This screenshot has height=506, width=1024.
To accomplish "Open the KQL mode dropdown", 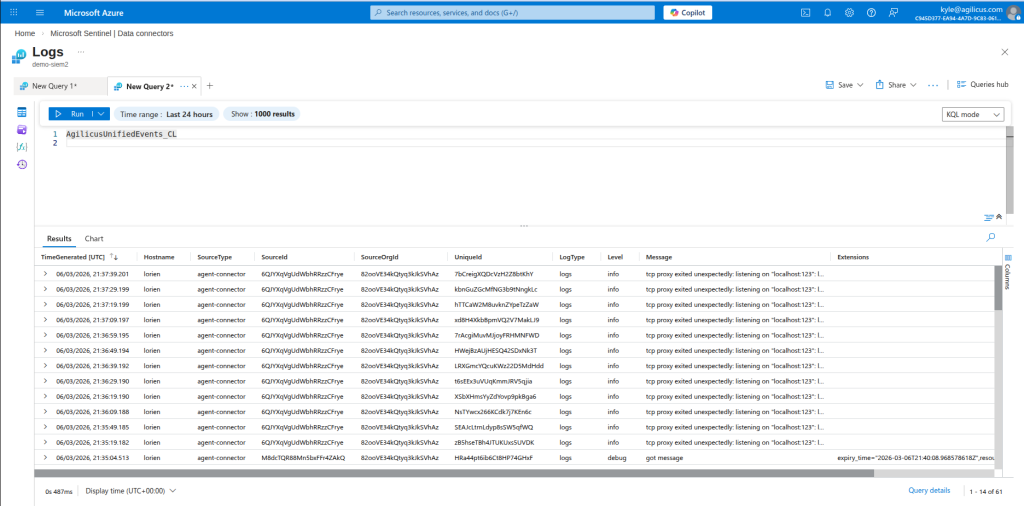I will point(973,114).
